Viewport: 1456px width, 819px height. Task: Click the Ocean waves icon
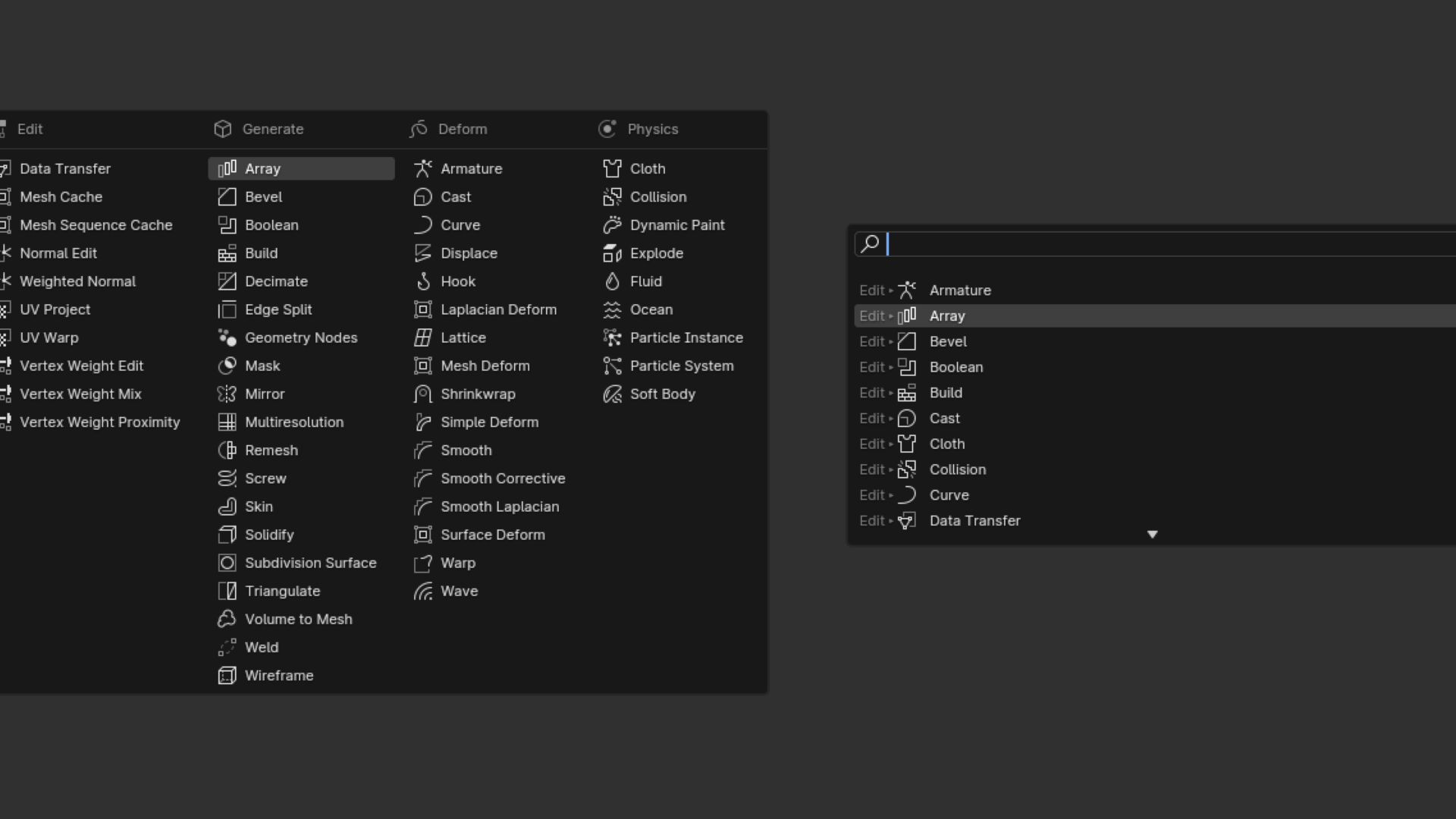612,309
